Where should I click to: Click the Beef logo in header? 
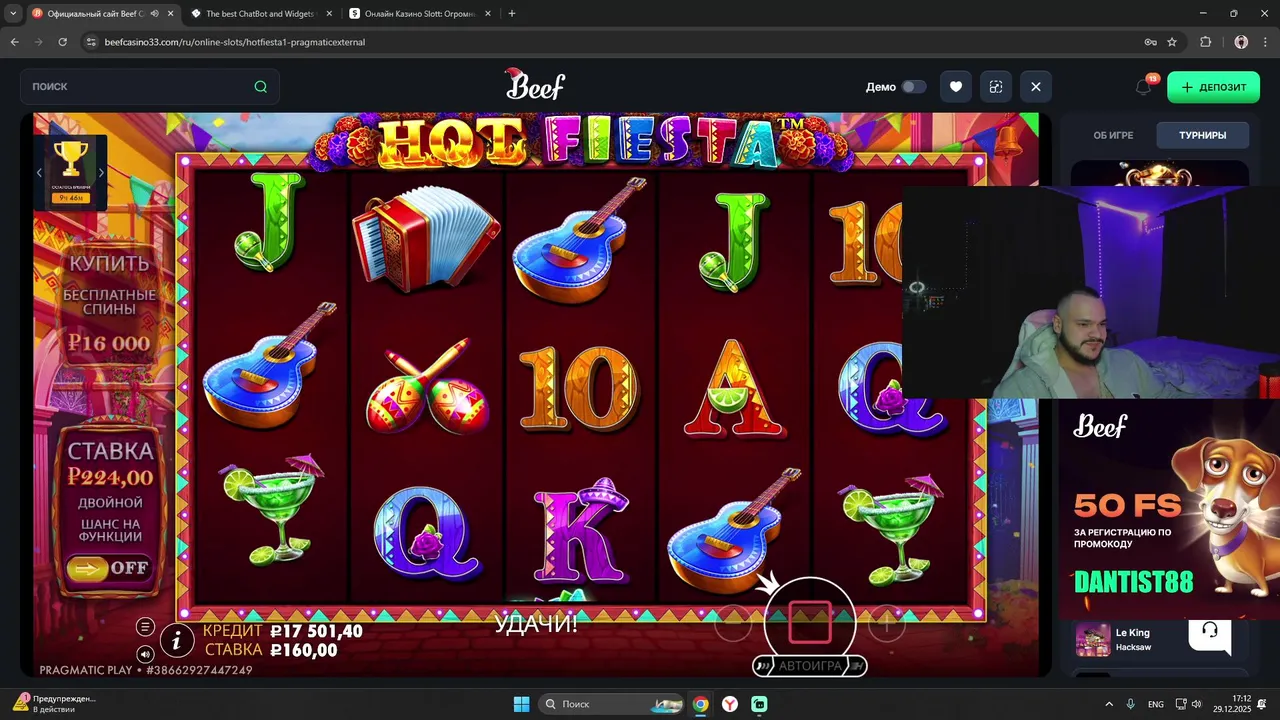pyautogui.click(x=535, y=85)
